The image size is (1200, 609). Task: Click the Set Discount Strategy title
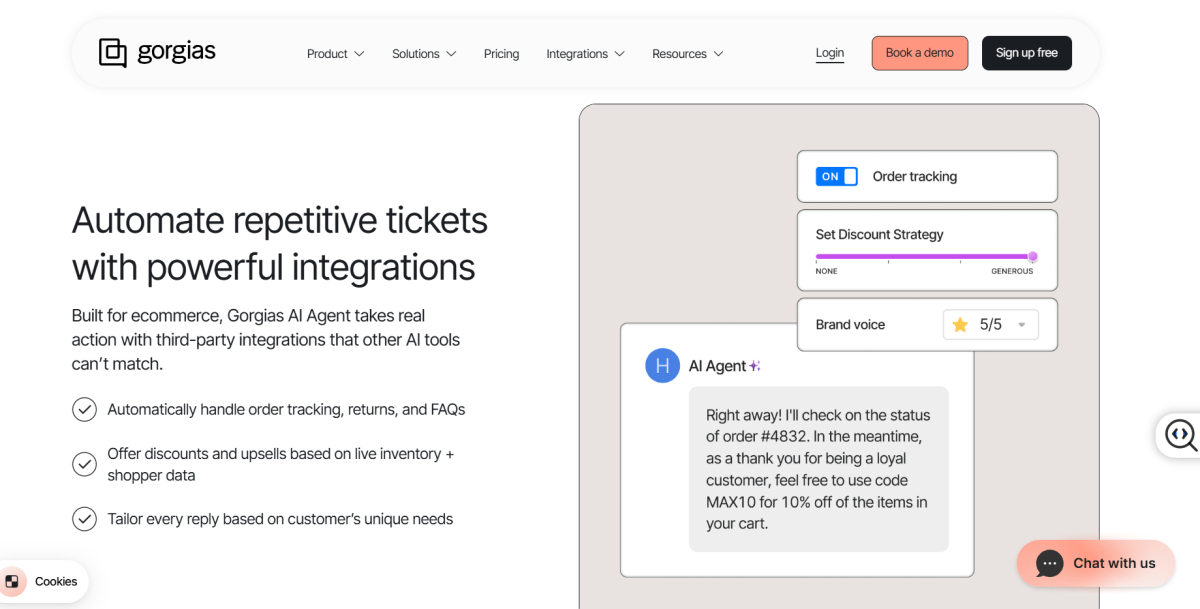coord(880,234)
